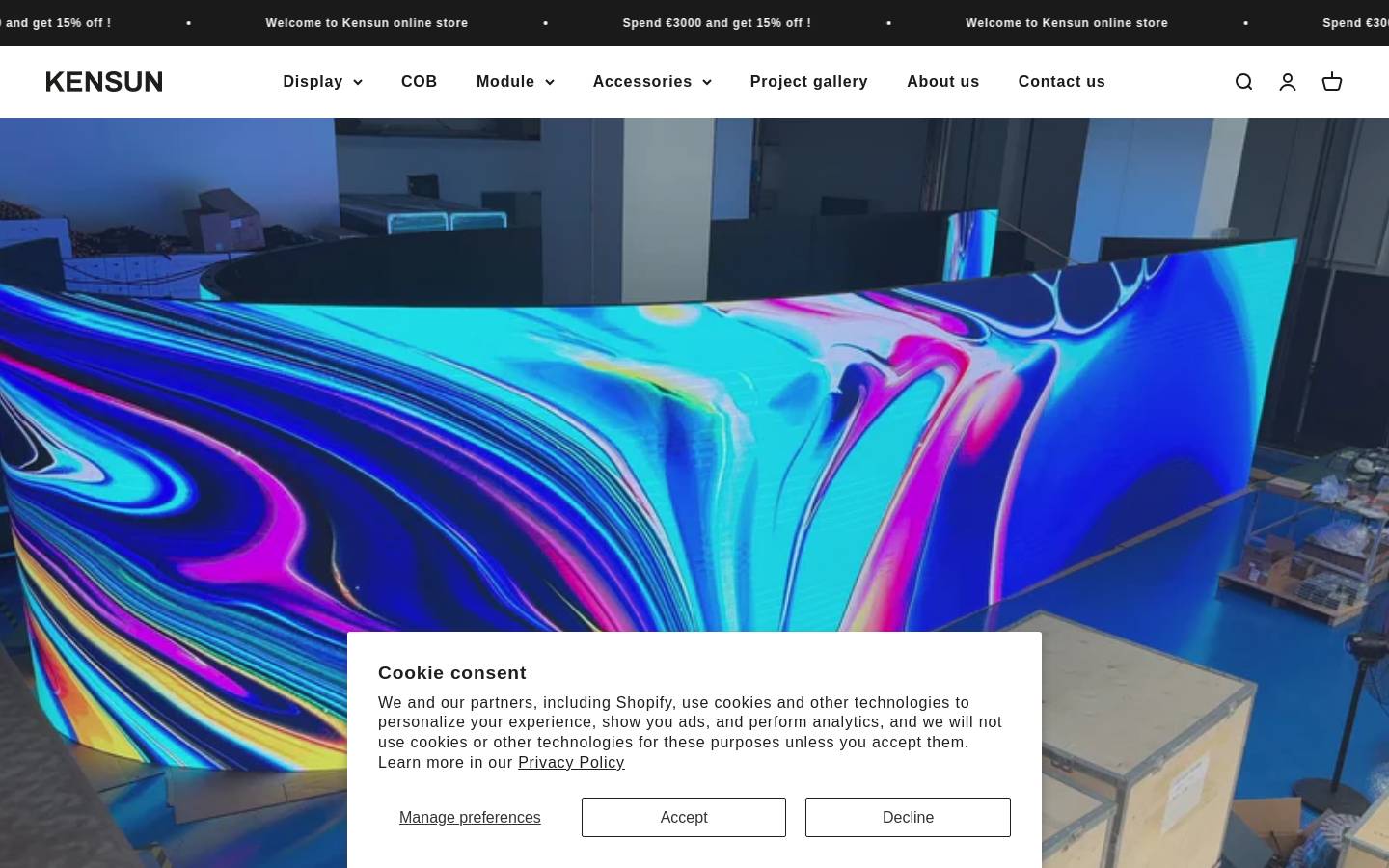Decline cookies in the consent dialog

tap(908, 817)
